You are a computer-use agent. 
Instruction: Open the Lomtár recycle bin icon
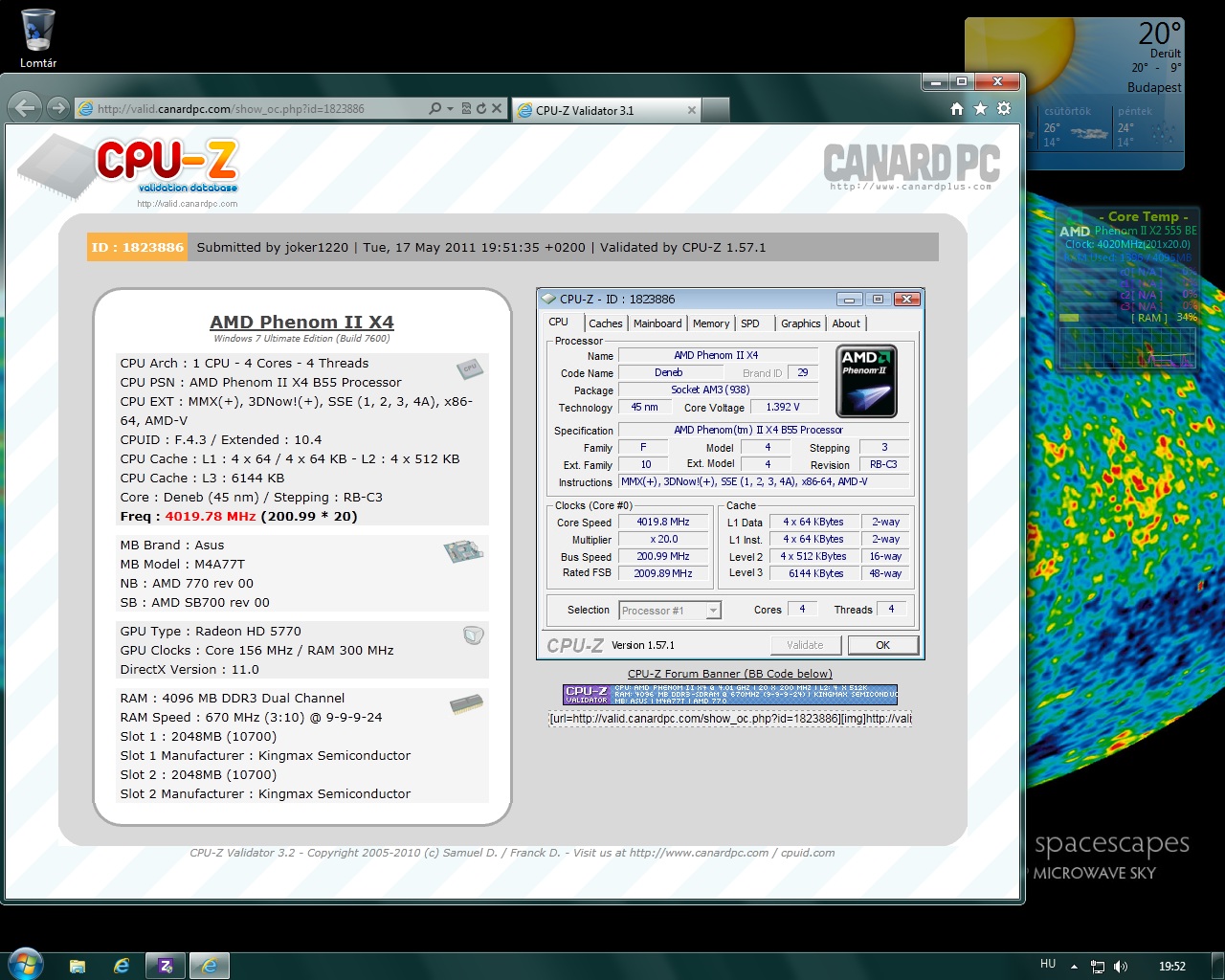pos(37,38)
